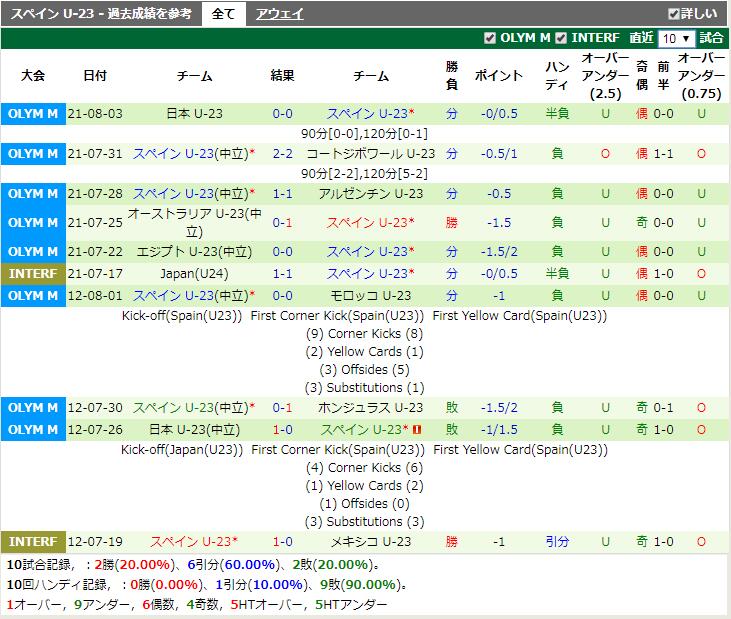Open 1-0 result for 12-07-26 match
Image resolution: width=731 pixels, height=619 pixels.
pyautogui.click(x=283, y=430)
